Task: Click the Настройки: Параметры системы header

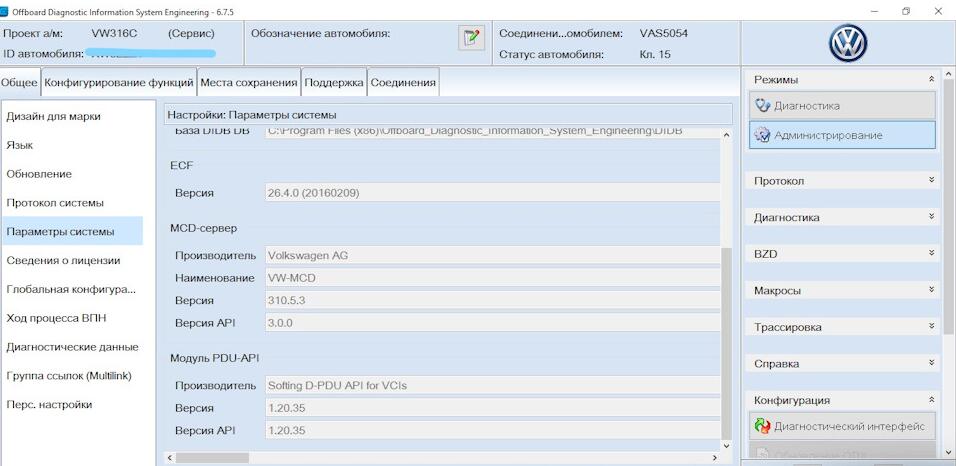Action: 448,115
